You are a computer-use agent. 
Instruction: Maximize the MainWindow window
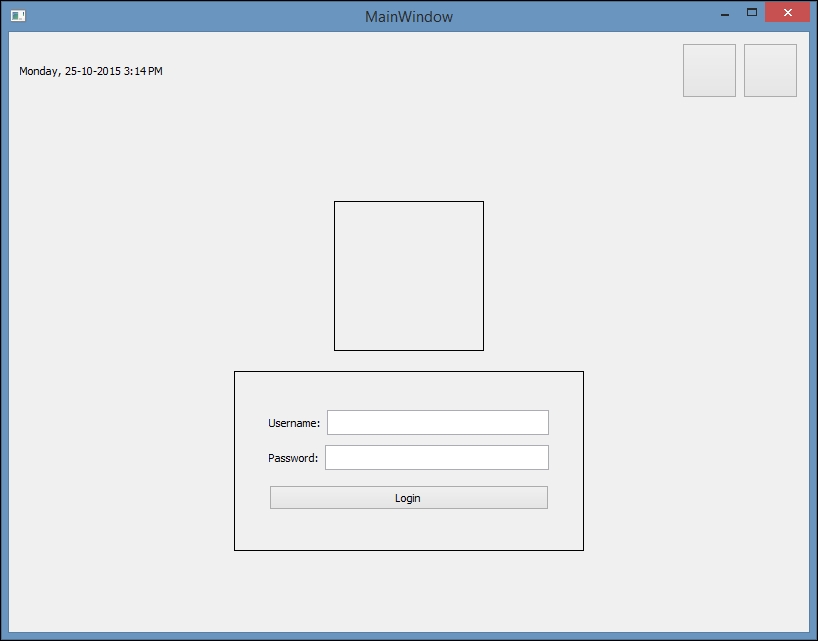pyautogui.click(x=752, y=13)
